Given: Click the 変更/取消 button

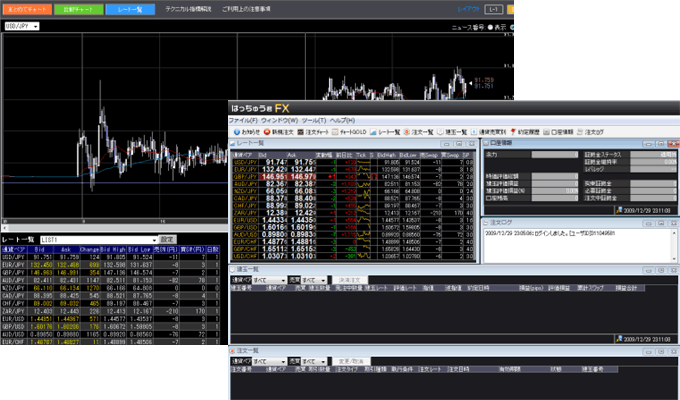Looking at the screenshot, I should (x=351, y=361).
